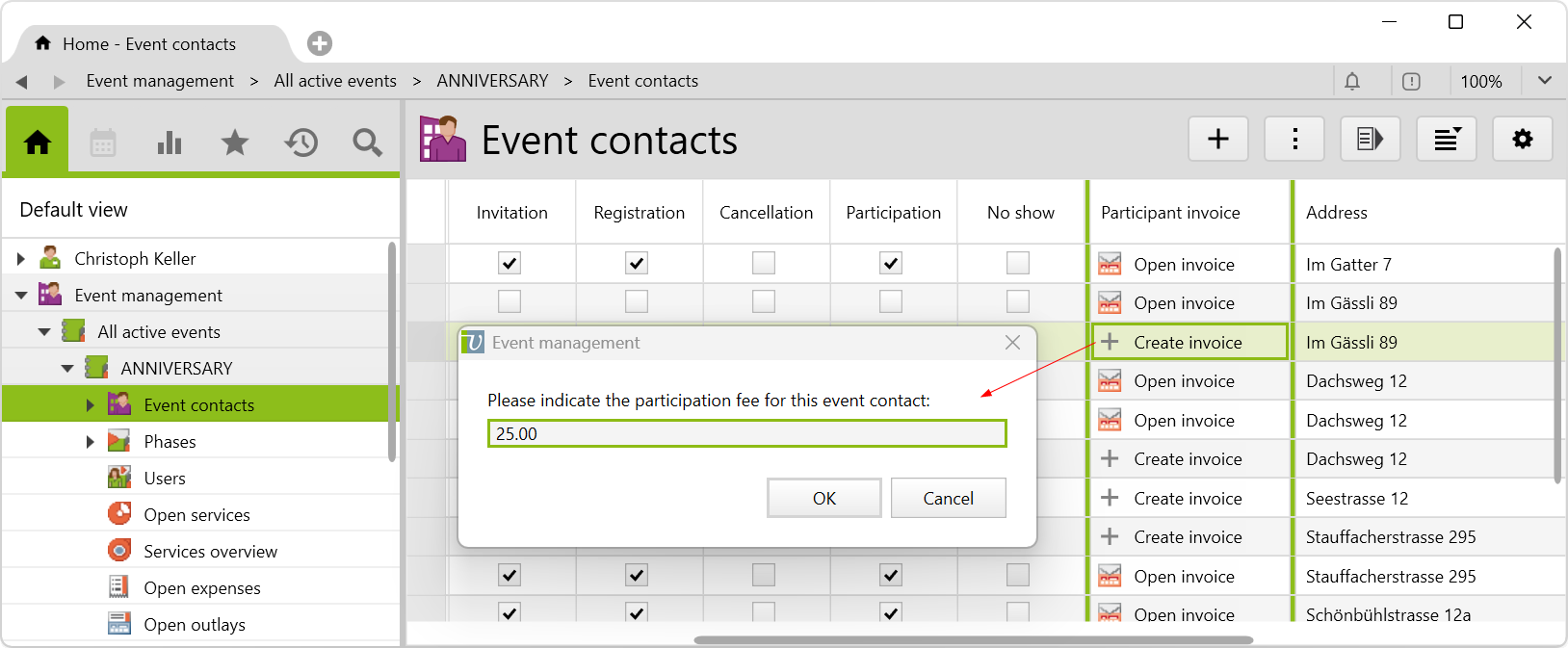Expand the Phases tree node
This screenshot has width=1568, height=648.
tap(91, 442)
